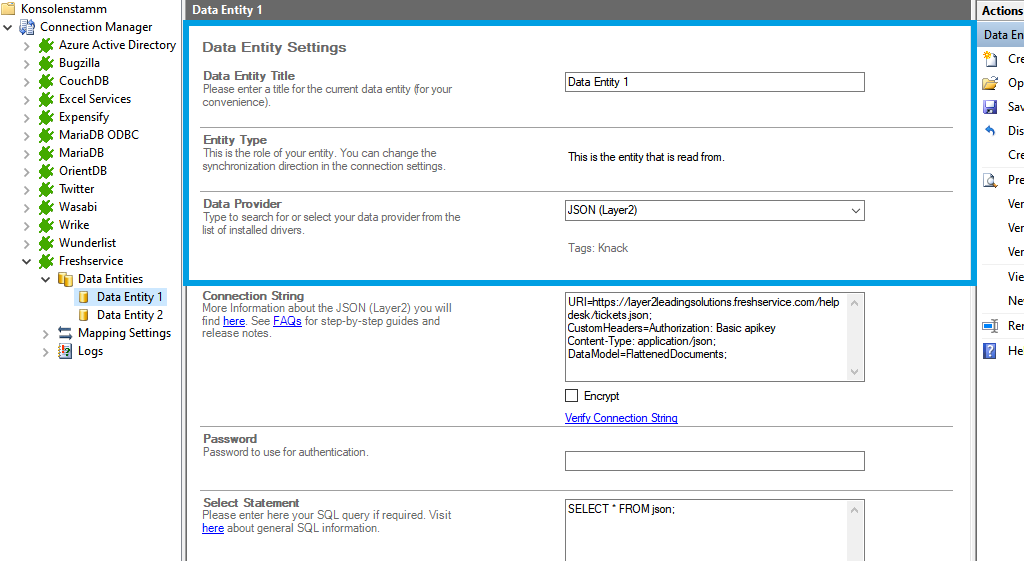Viewport: 1024px width, 561px height.
Task: Click the preview magnifier icon in Actions
Action: [x=991, y=180]
